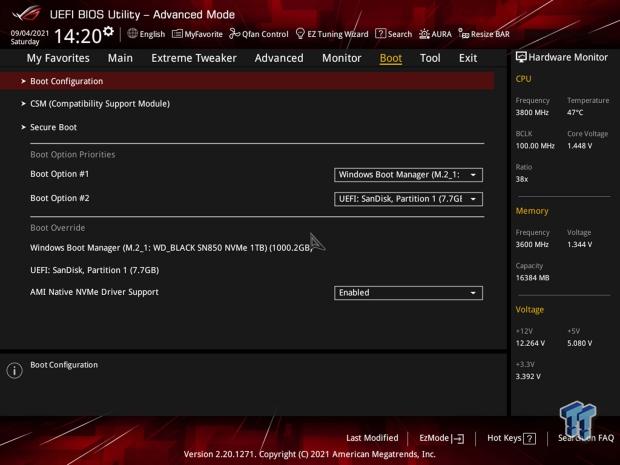Image resolution: width=620 pixels, height=465 pixels.
Task: Click the English language label
Action: coord(152,34)
